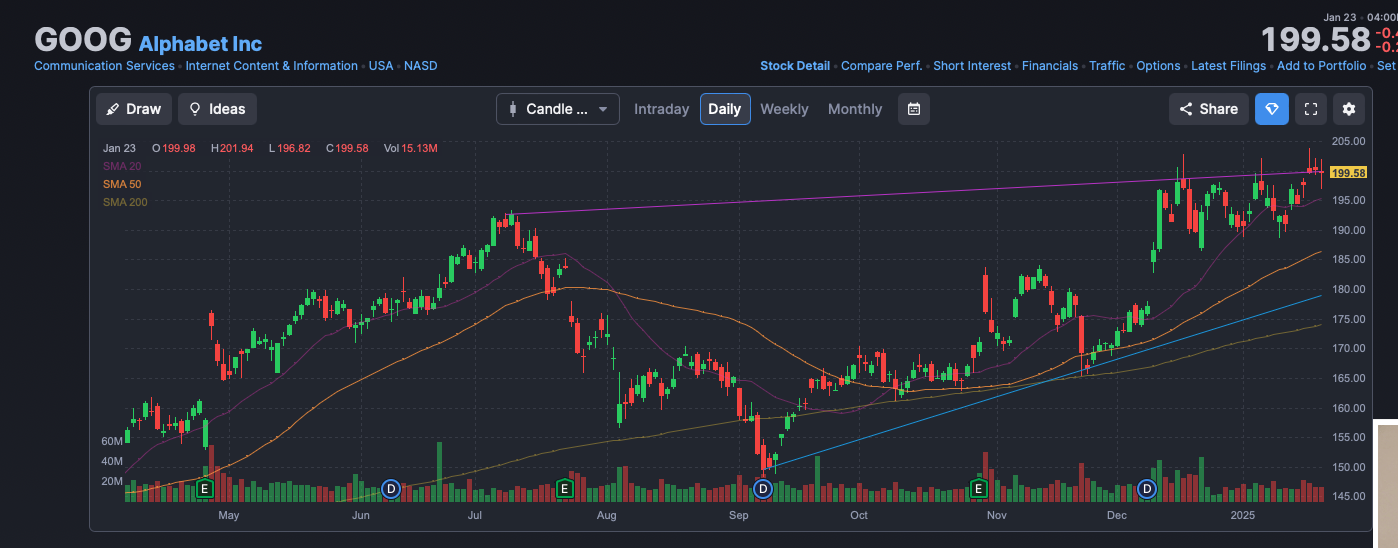
Task: Click the SMA 20 indicator label
Action: click(x=122, y=166)
